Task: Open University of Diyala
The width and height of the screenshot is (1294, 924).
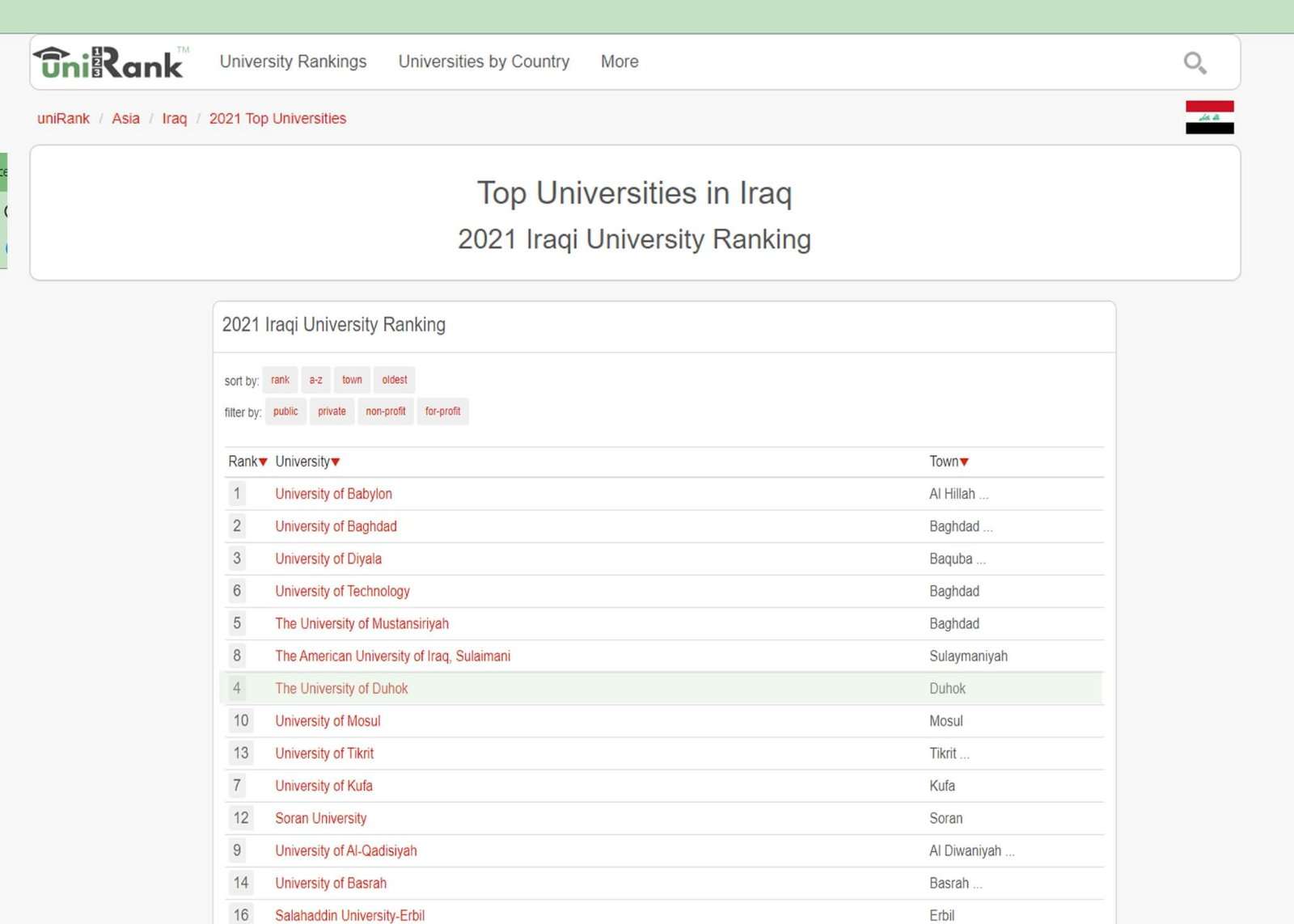Action: (328, 559)
